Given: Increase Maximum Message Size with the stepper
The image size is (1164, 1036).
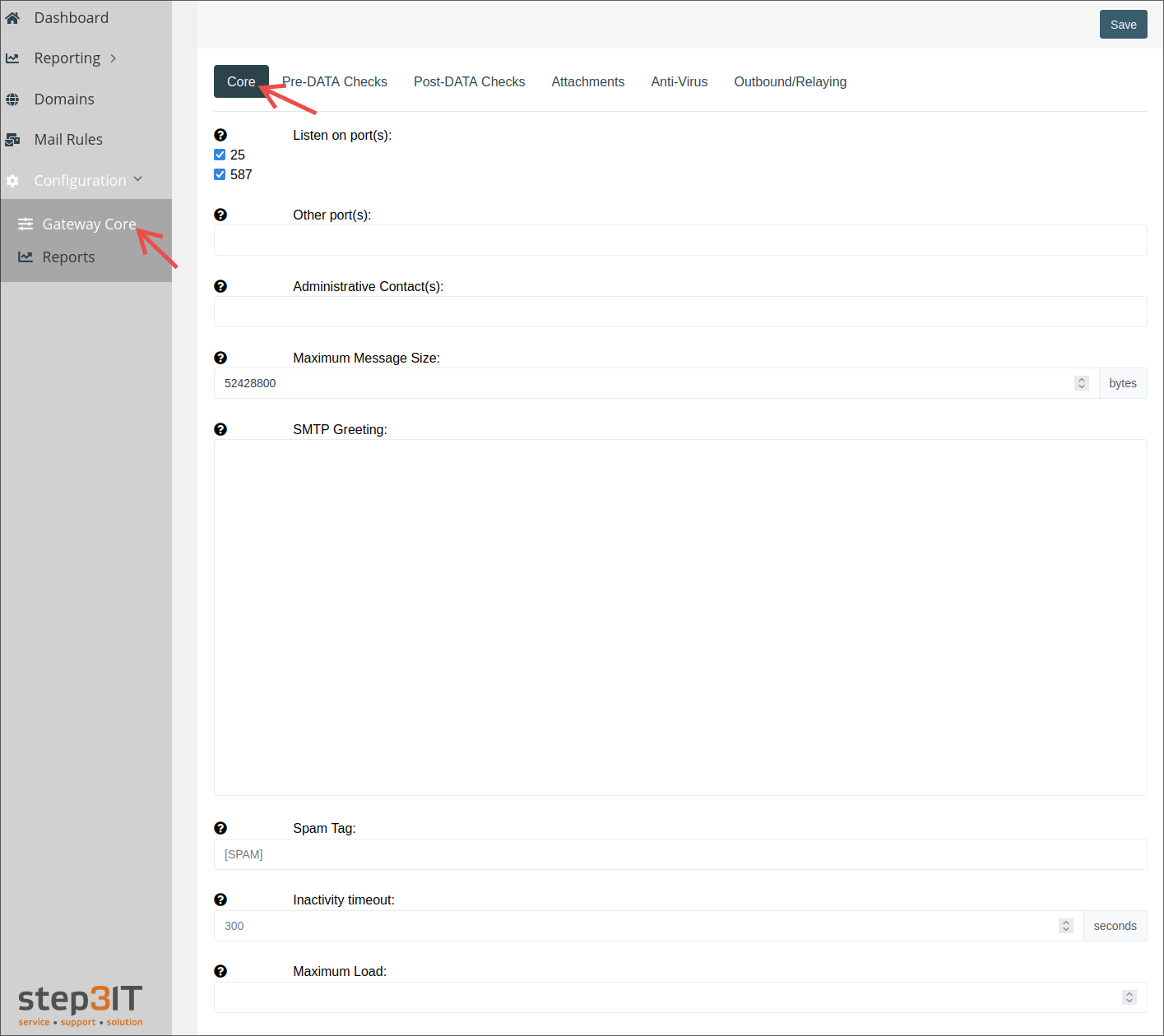Looking at the screenshot, I should click(x=1080, y=379).
